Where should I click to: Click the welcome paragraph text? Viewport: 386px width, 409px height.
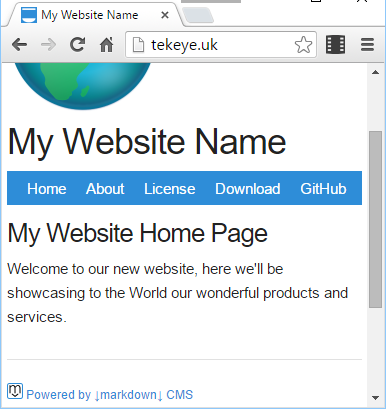click(177, 293)
